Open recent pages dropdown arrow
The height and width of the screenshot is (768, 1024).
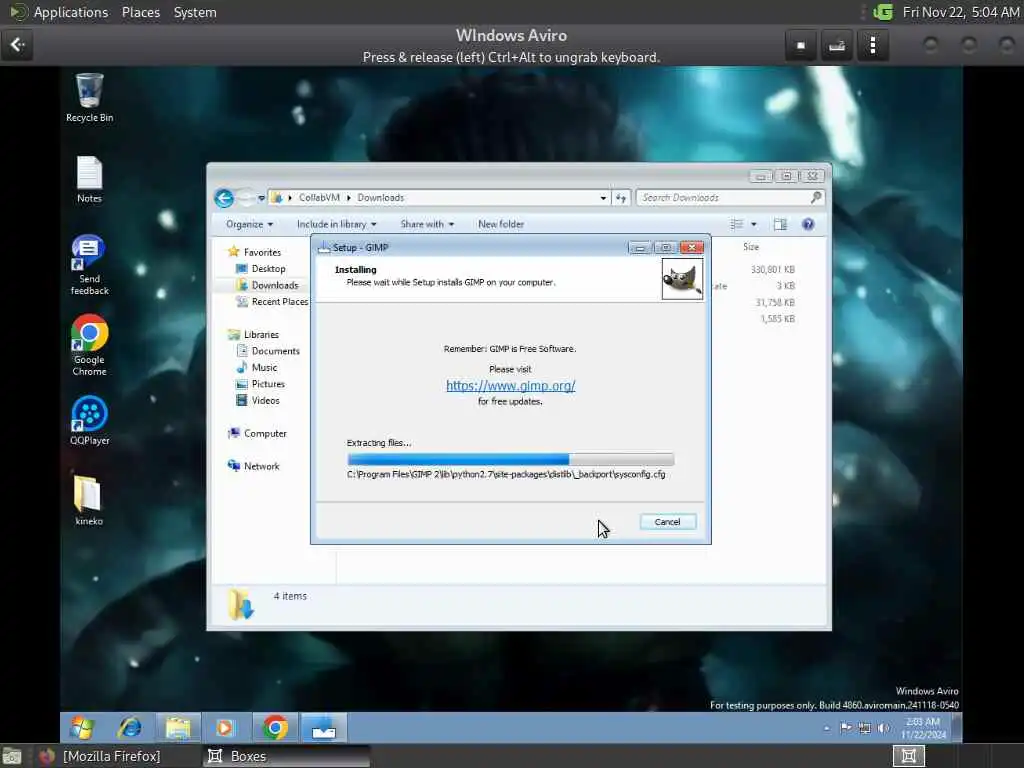coord(261,198)
